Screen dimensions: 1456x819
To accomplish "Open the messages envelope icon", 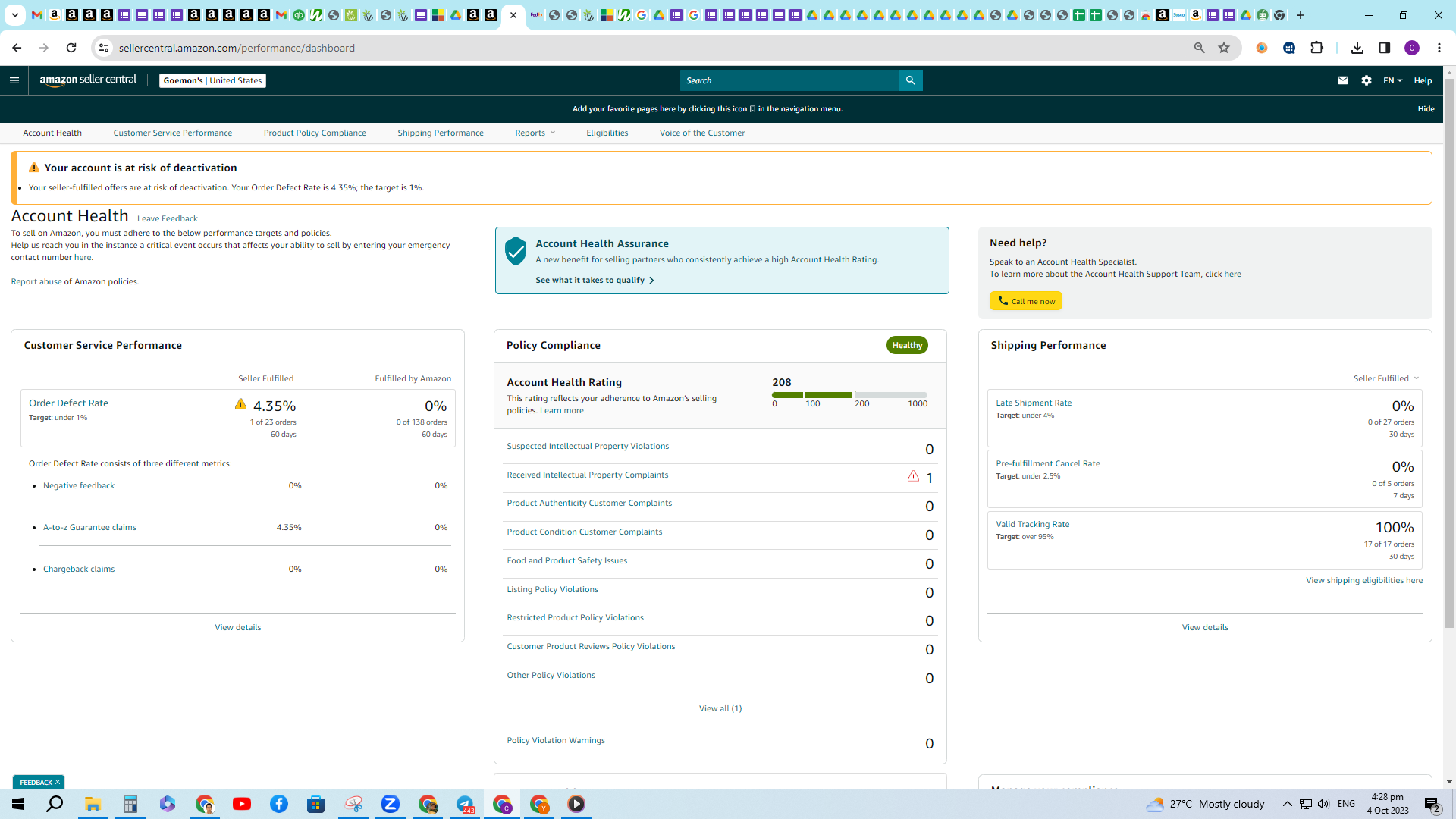I will [x=1343, y=80].
